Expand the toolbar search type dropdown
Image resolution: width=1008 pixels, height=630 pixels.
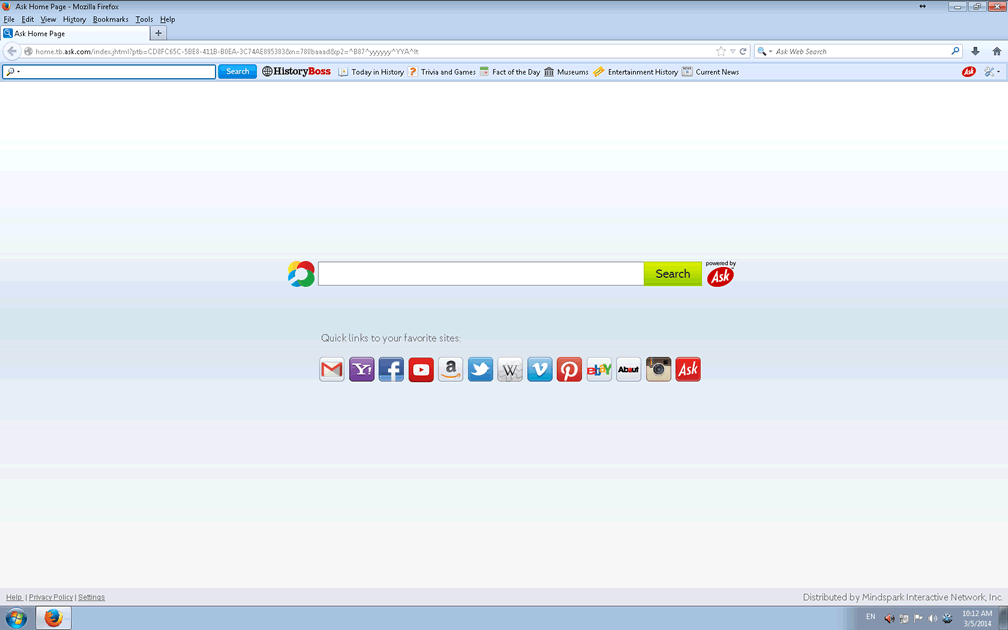click(12, 72)
